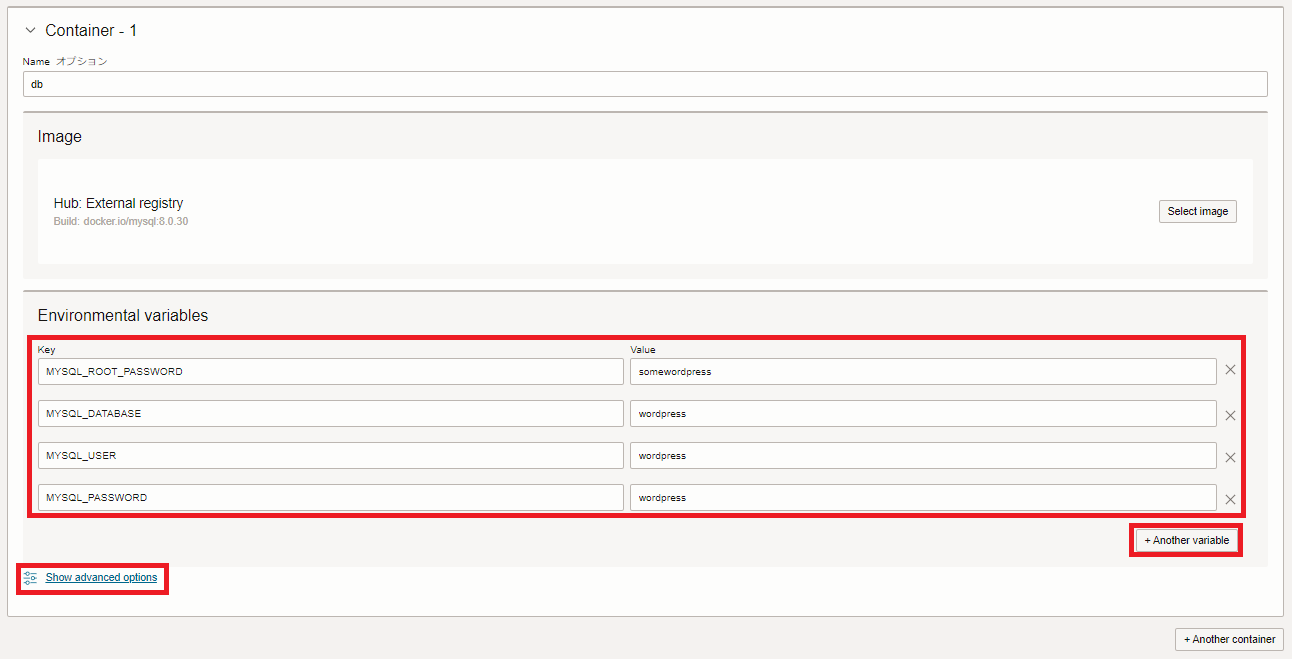
Task: Edit the value field for MYSQL_PASSWORD
Action: [x=922, y=497]
